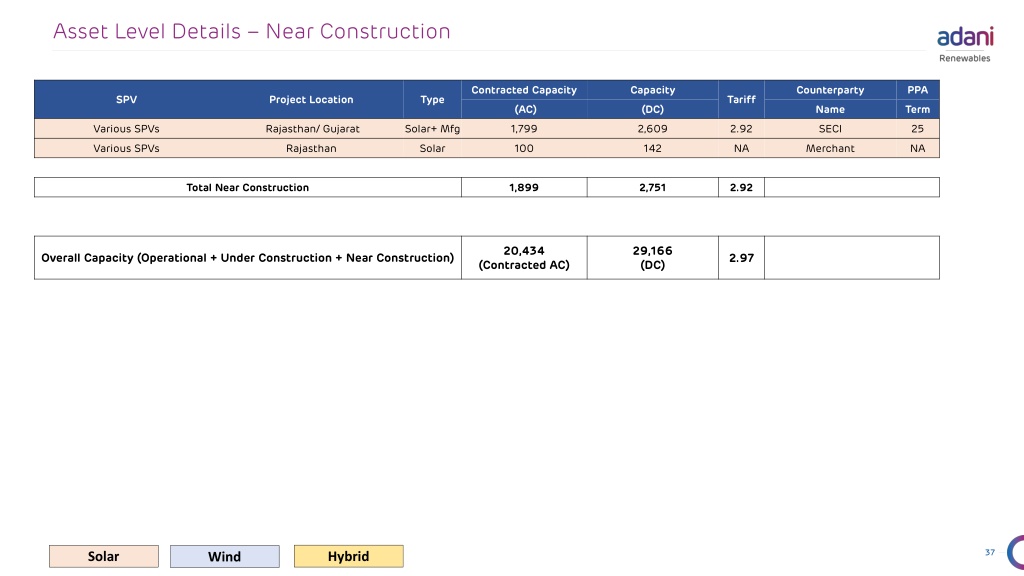Click the (AC) sub-header
This screenshot has width=1024, height=576.
click(x=525, y=109)
